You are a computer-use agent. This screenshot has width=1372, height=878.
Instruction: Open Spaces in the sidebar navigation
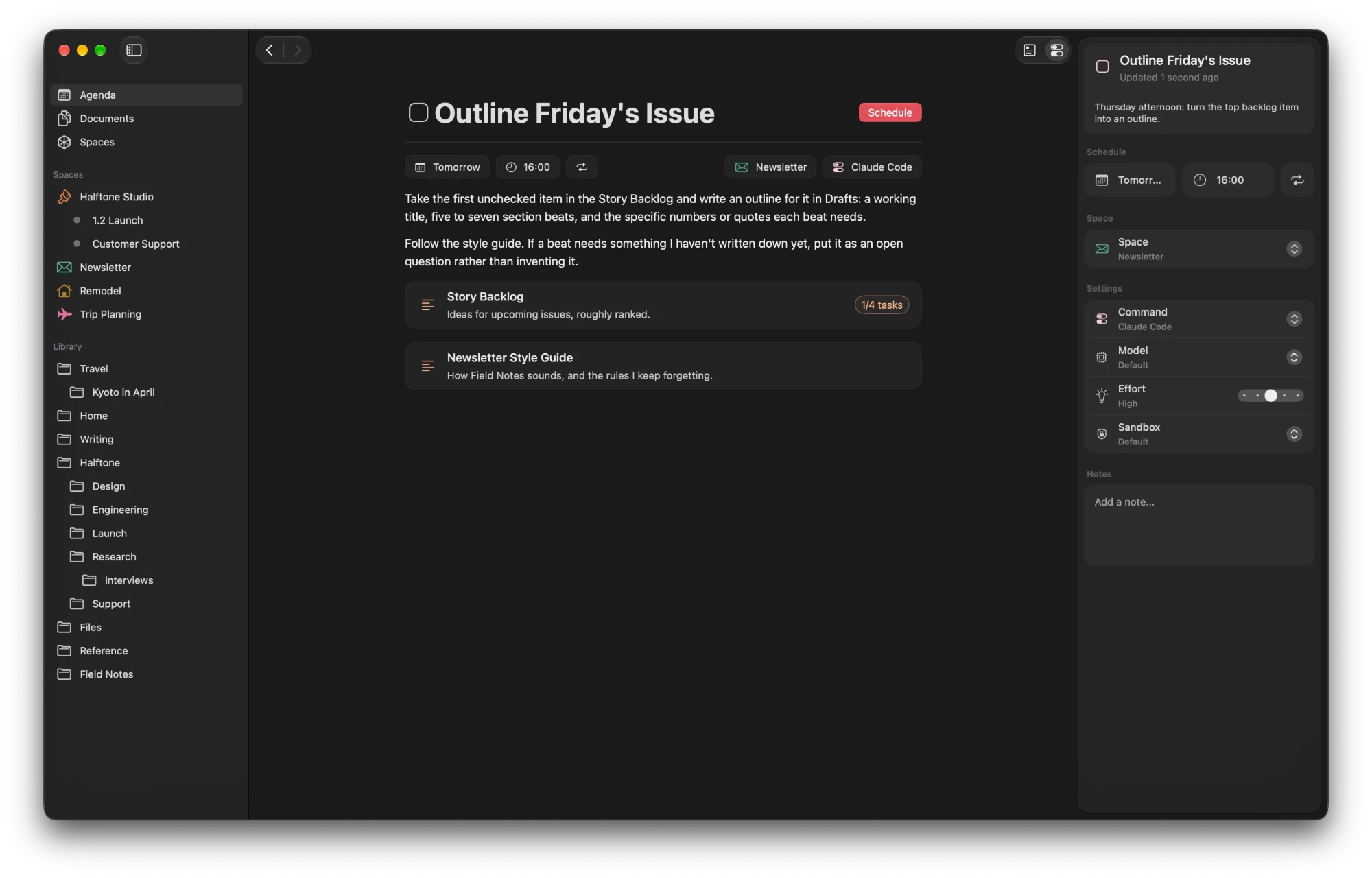(x=146, y=142)
